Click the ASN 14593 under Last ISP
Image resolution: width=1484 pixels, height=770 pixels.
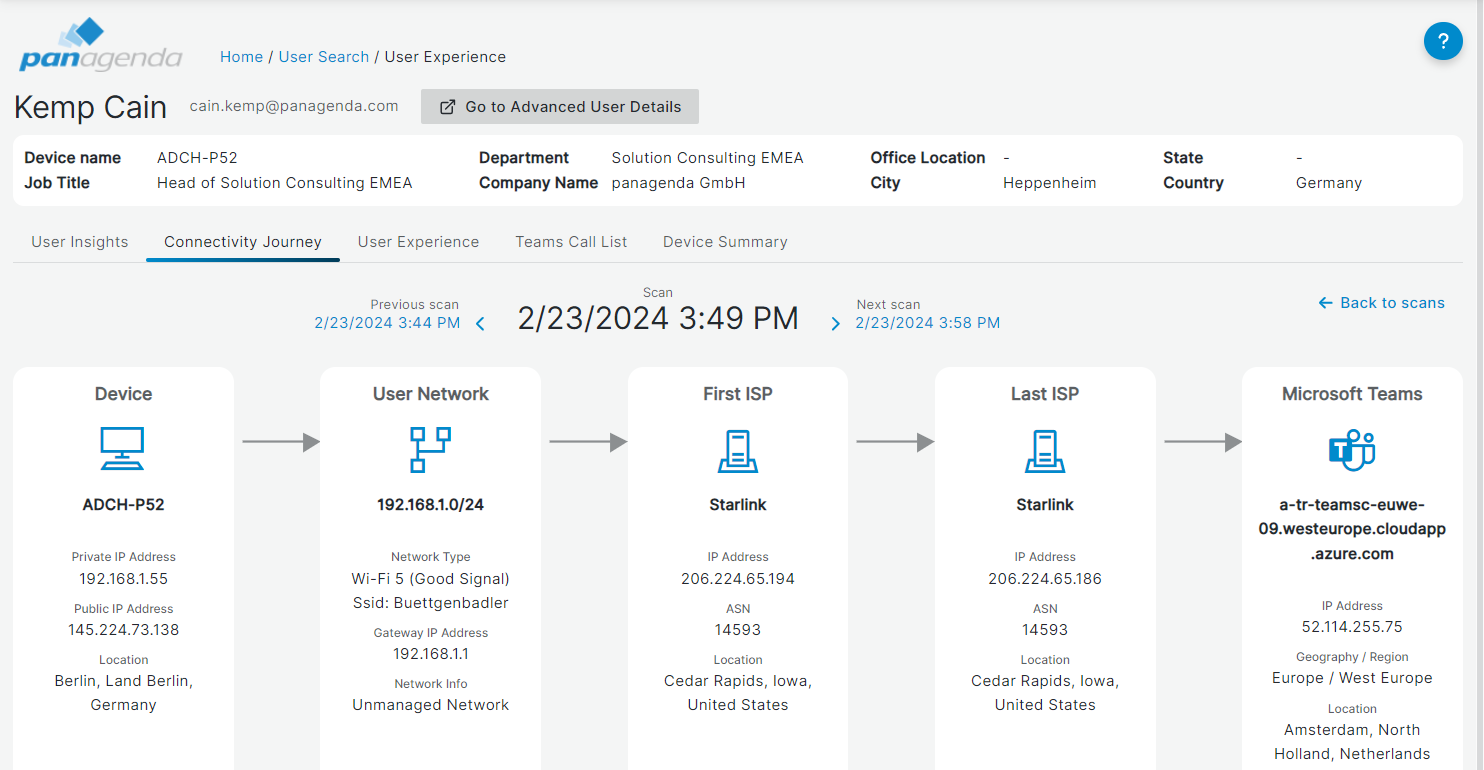click(x=1045, y=630)
